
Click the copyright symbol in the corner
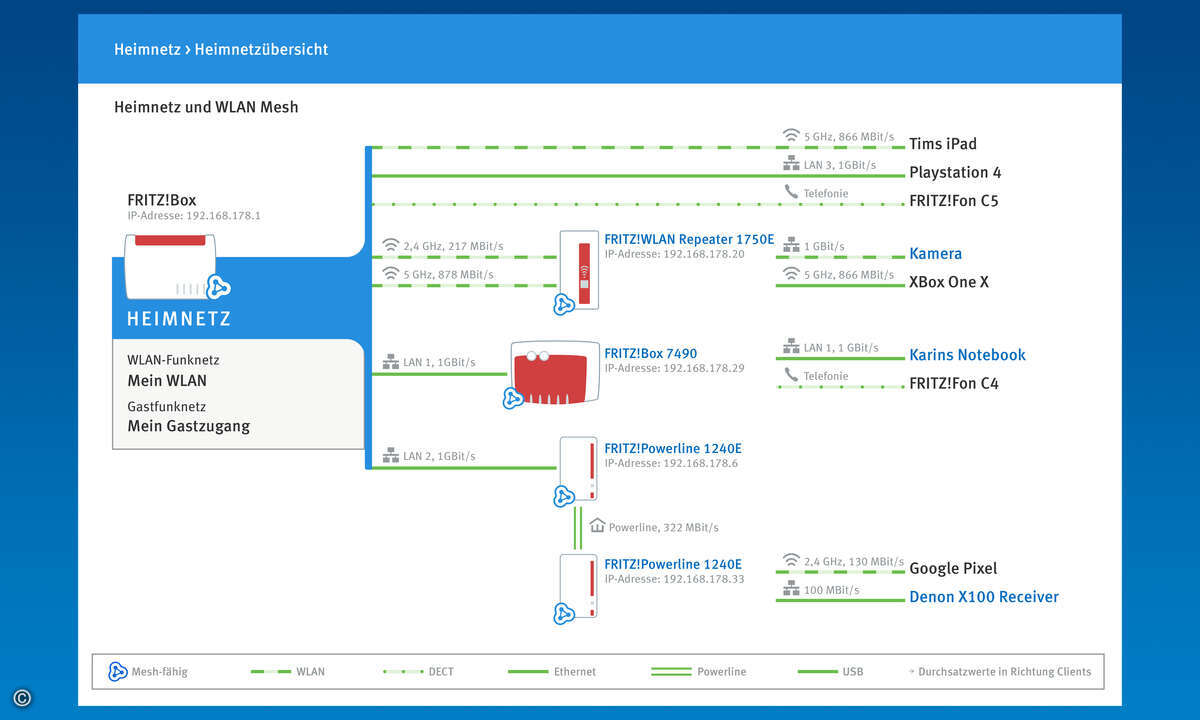tap(22, 698)
